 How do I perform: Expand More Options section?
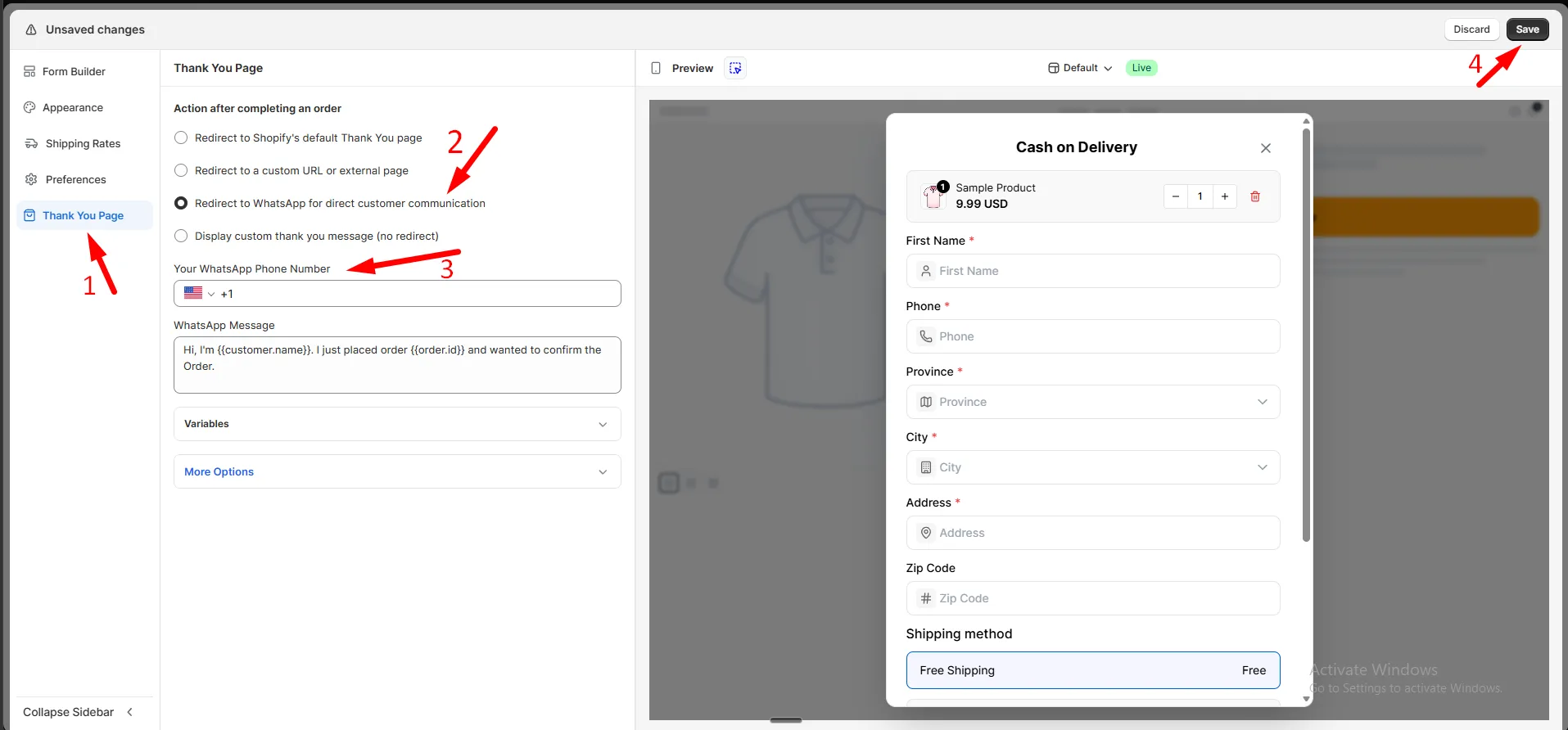(x=397, y=471)
